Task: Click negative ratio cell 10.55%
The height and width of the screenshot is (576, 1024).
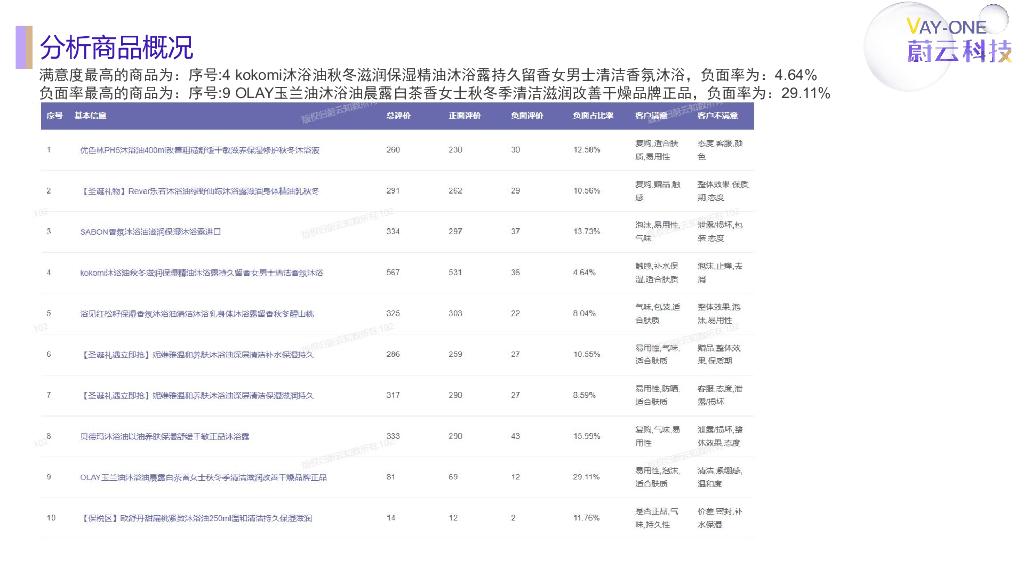Action: (586, 355)
